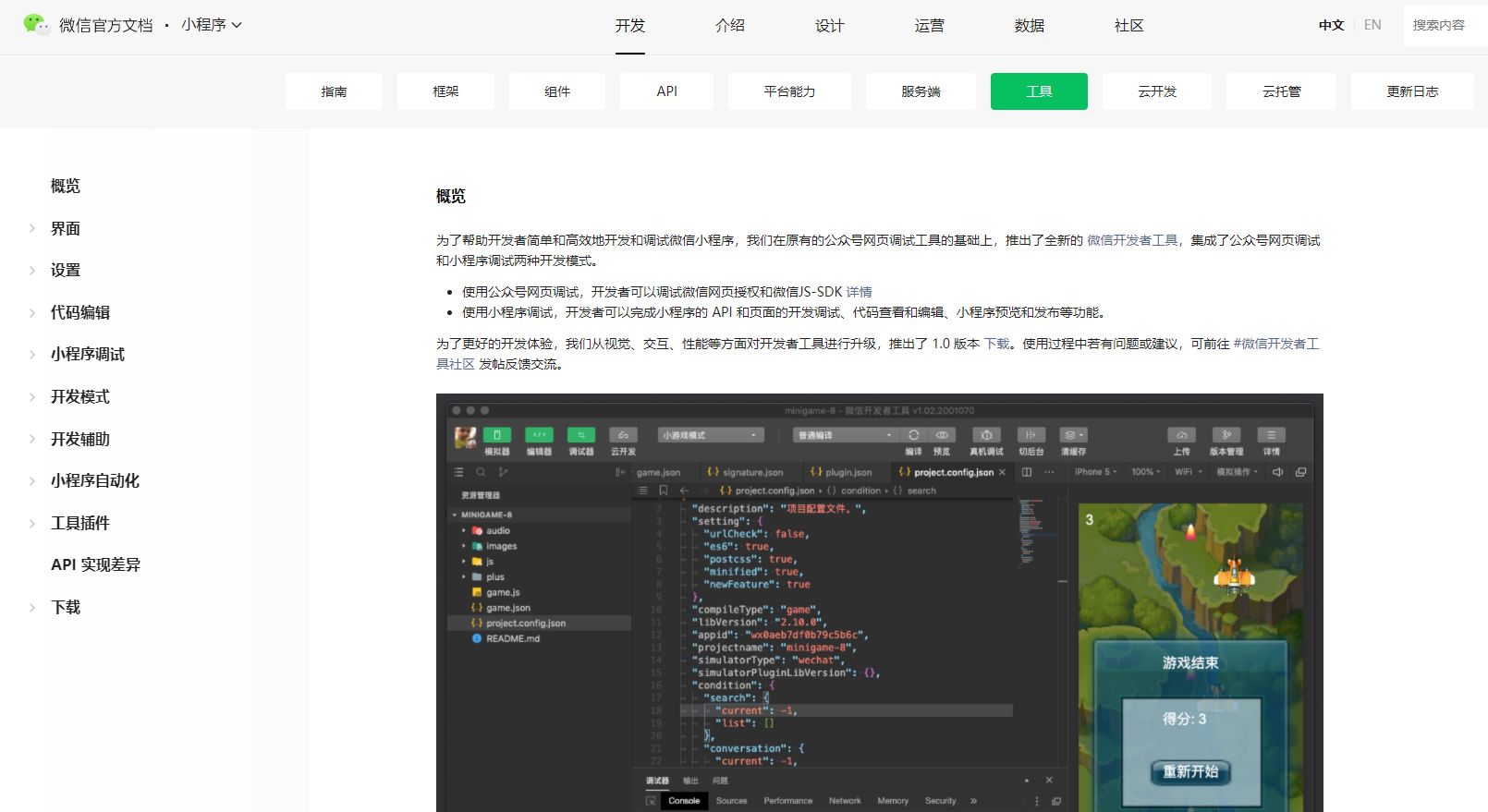Click the WeChat logo icon in header

pyautogui.click(x=36, y=25)
